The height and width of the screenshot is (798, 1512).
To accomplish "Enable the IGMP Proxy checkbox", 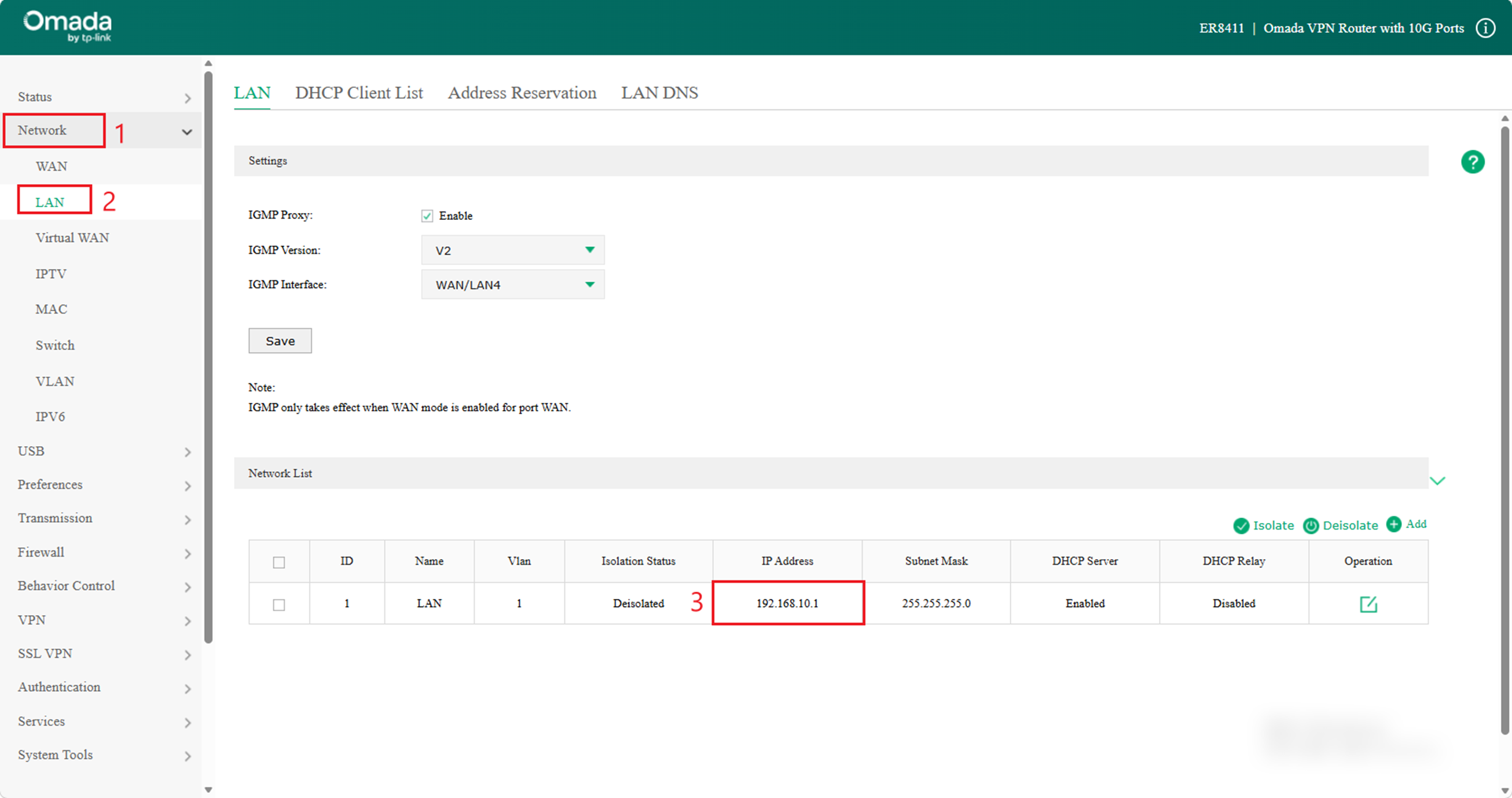I will pyautogui.click(x=427, y=215).
